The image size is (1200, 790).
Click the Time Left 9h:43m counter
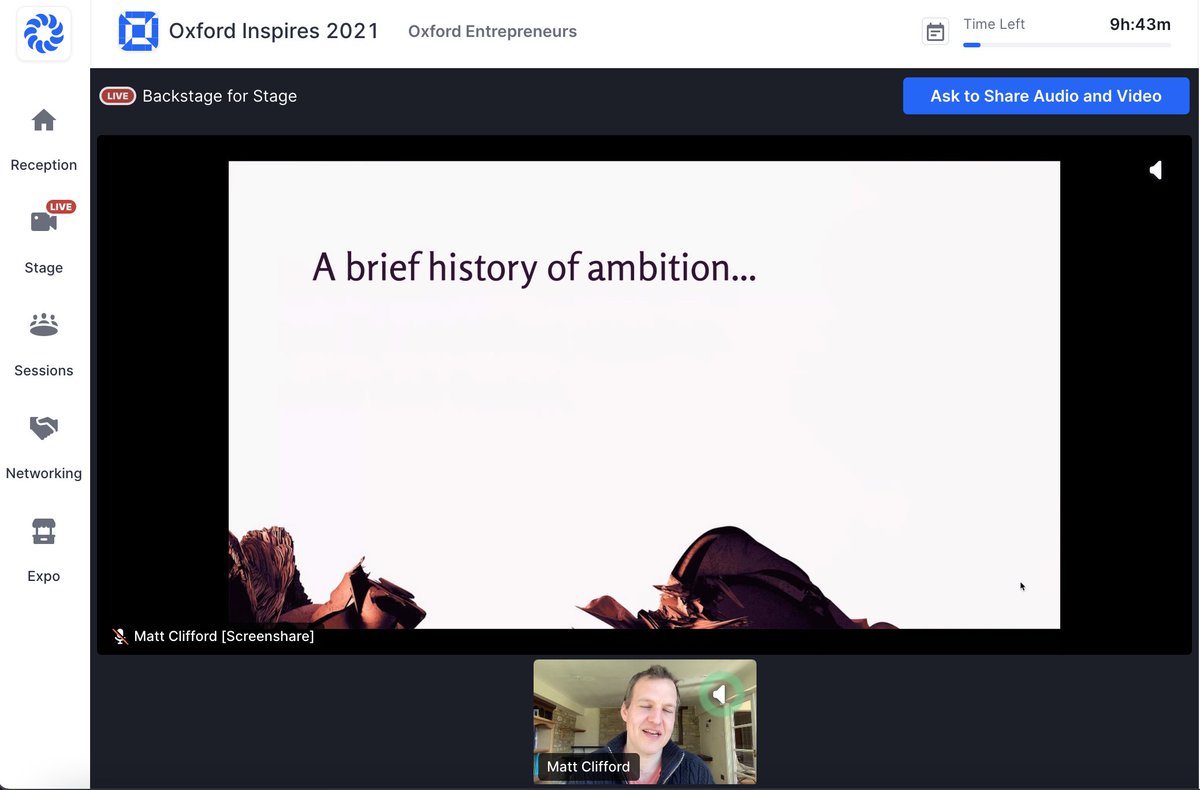click(x=1145, y=24)
